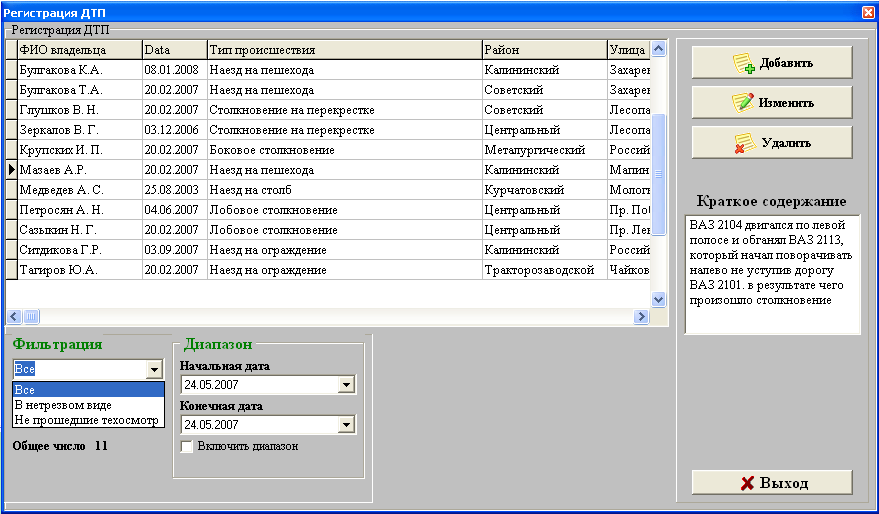Select Все in the filter list

point(89,390)
